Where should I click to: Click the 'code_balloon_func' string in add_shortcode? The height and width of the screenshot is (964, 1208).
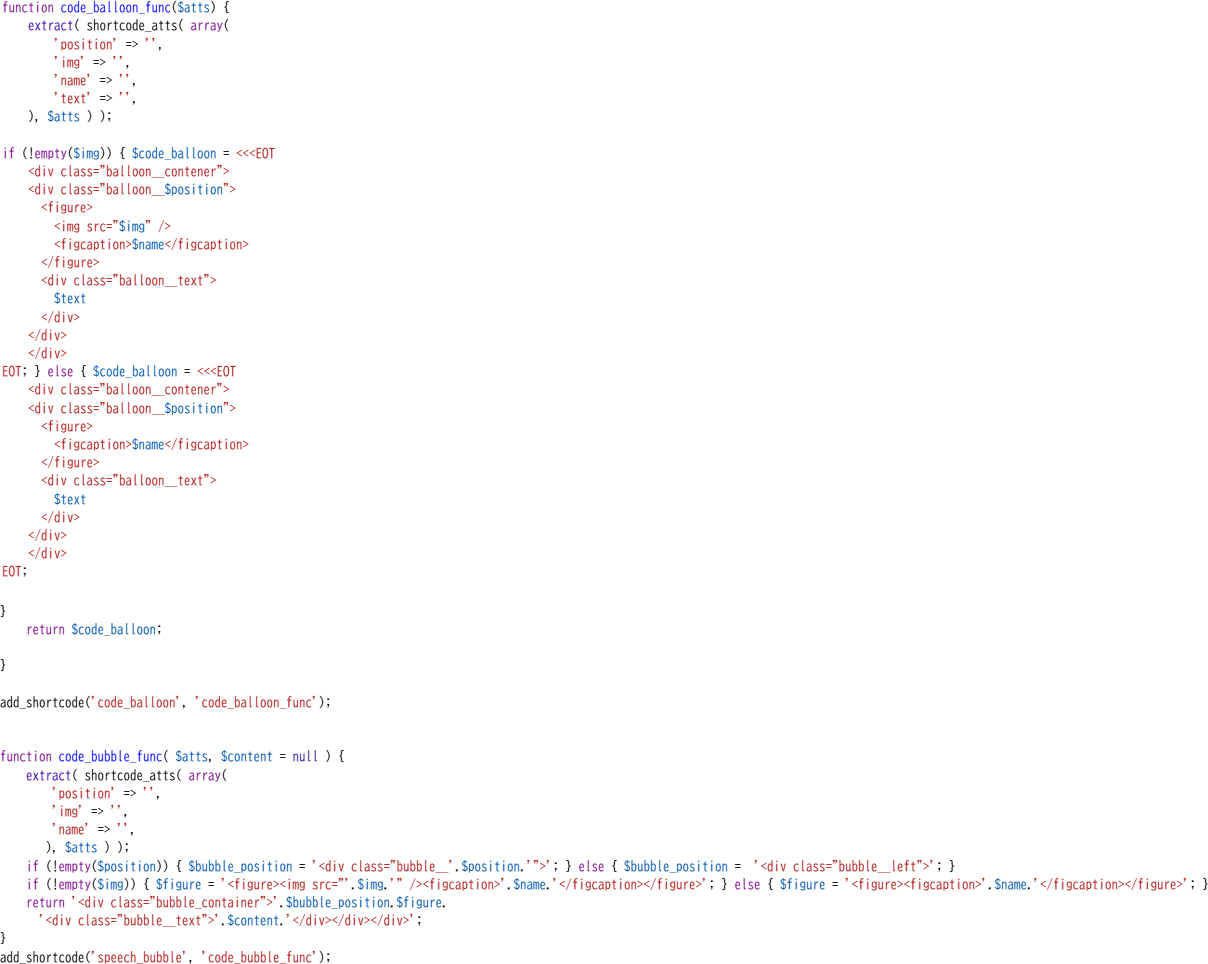tap(257, 703)
